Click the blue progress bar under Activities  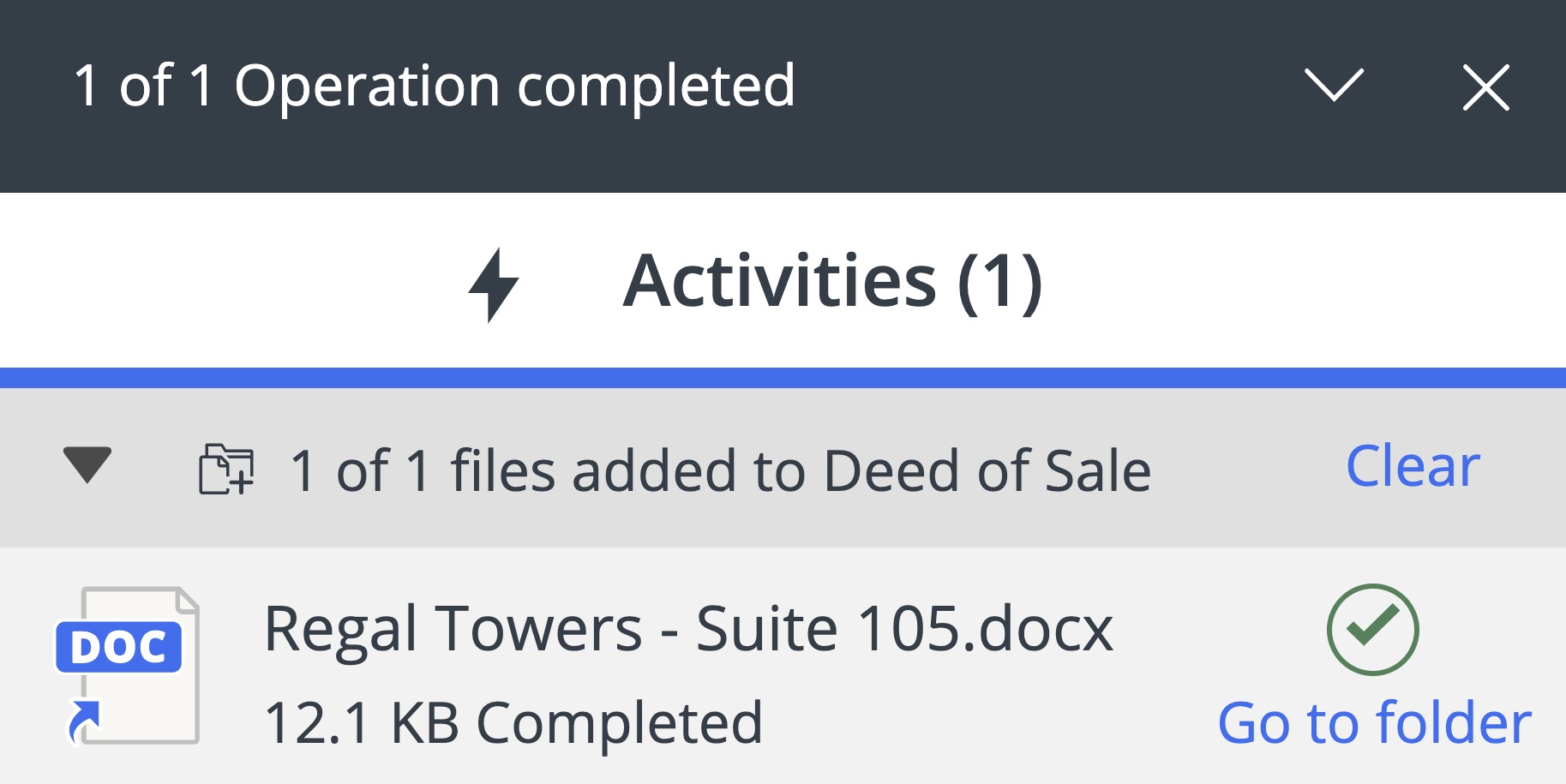click(x=783, y=378)
